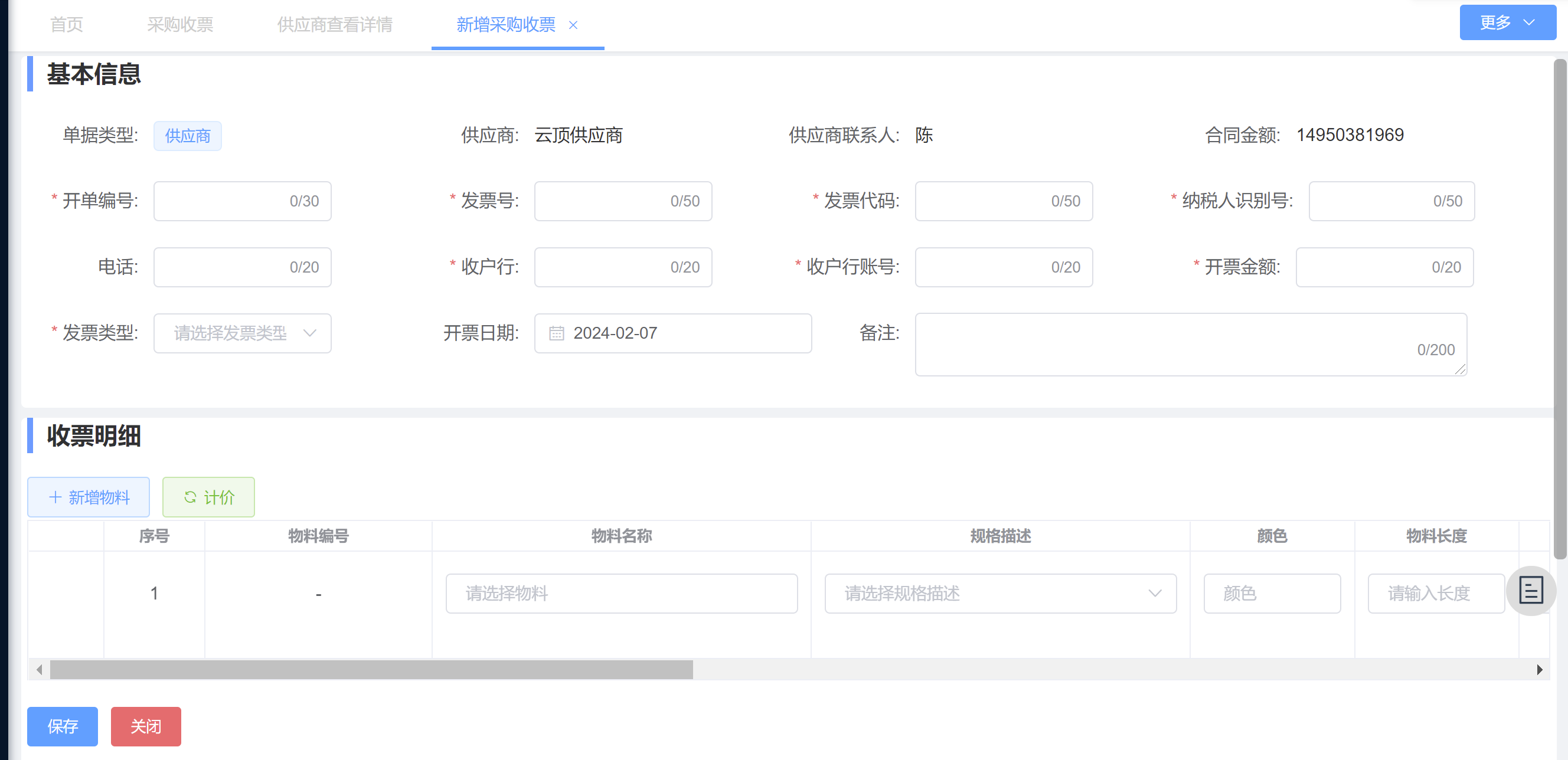Focus the 电话 input field

[242, 267]
